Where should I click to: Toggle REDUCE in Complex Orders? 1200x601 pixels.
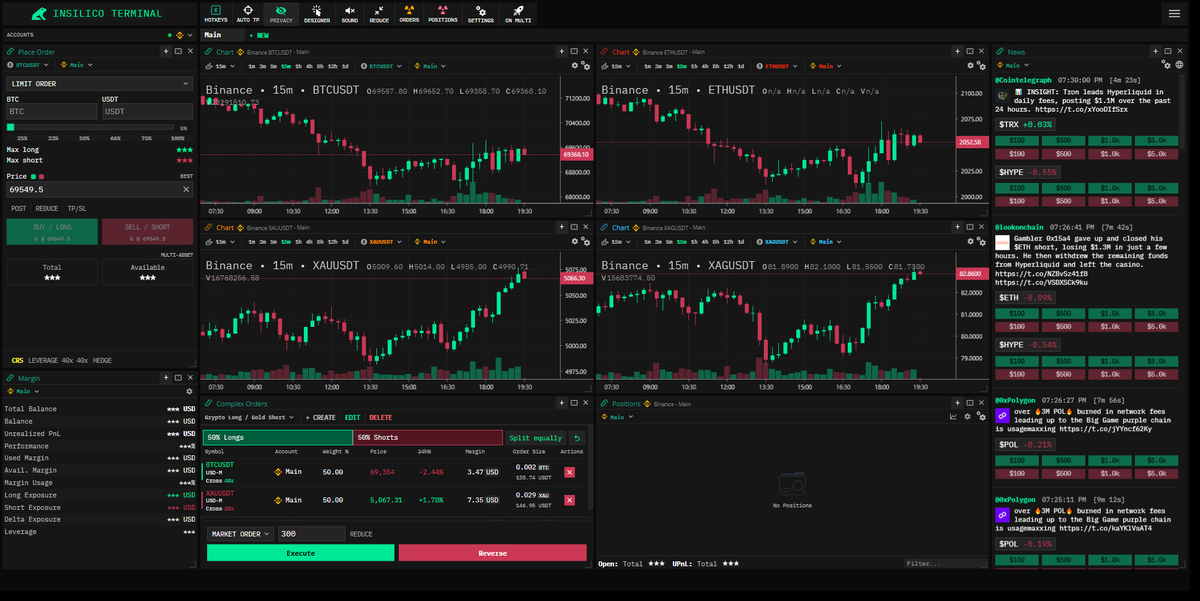[x=361, y=534]
